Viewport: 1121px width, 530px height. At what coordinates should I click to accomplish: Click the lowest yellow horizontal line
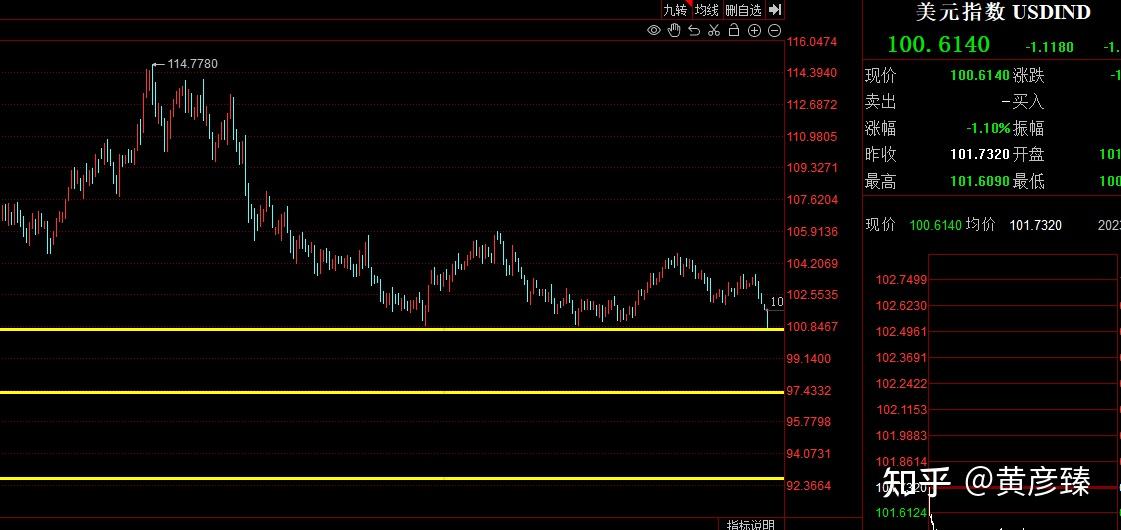pos(392,478)
